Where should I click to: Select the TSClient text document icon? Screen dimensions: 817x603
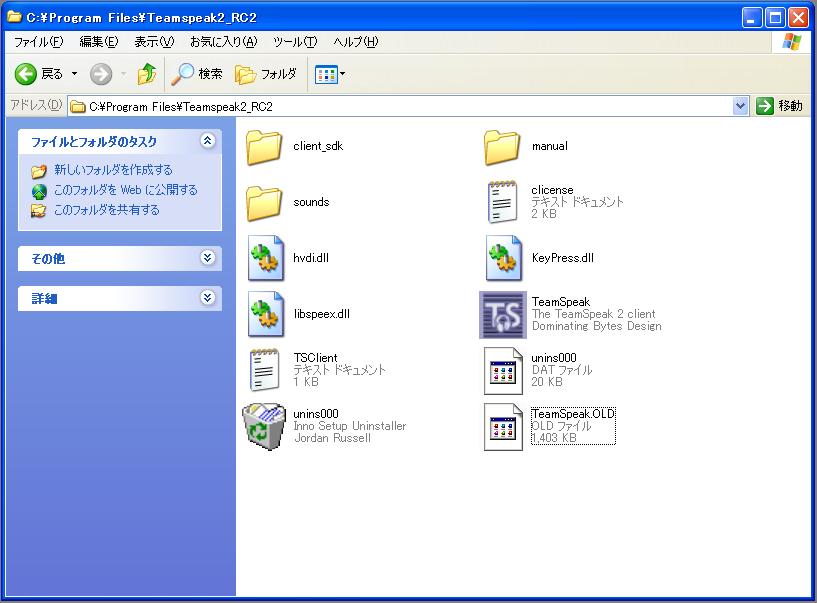[x=265, y=370]
